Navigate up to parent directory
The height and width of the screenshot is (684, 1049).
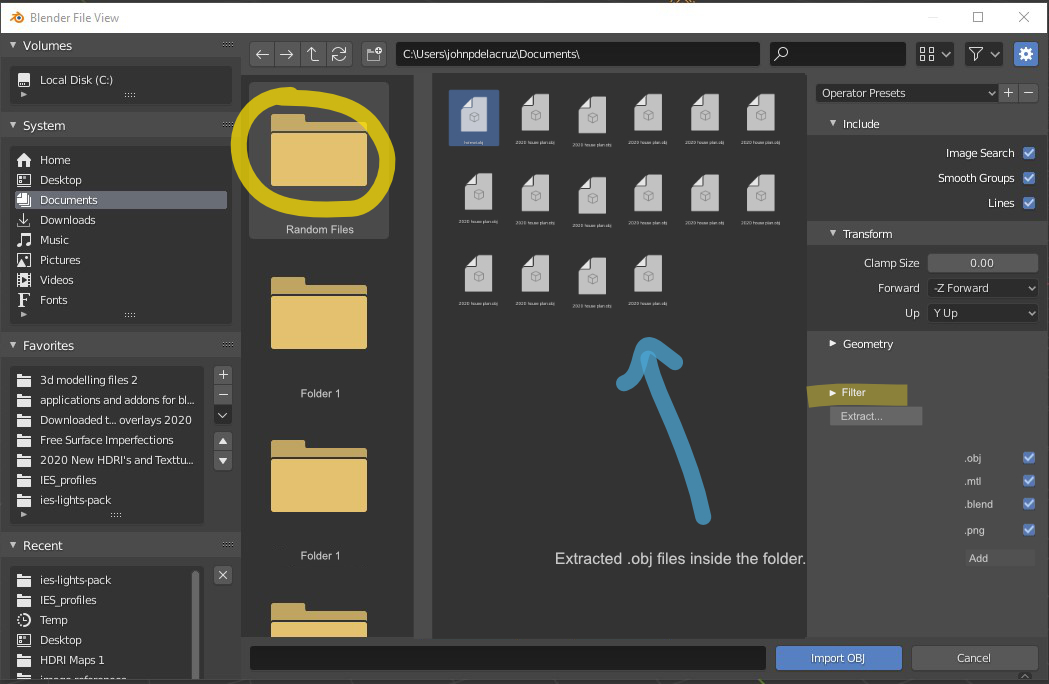coord(312,54)
